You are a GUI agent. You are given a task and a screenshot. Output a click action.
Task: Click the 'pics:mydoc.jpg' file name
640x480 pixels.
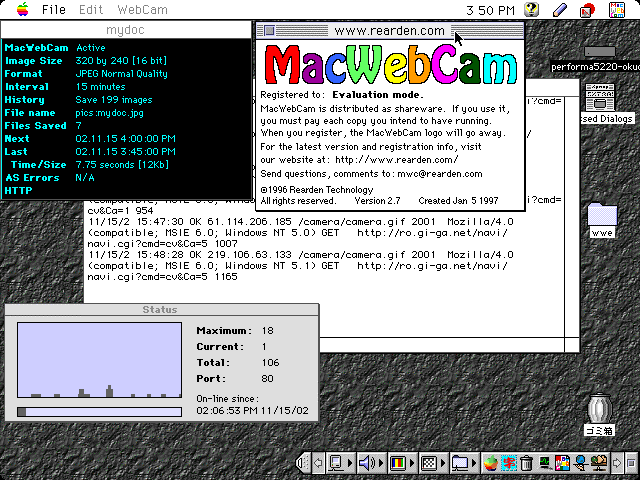109,113
